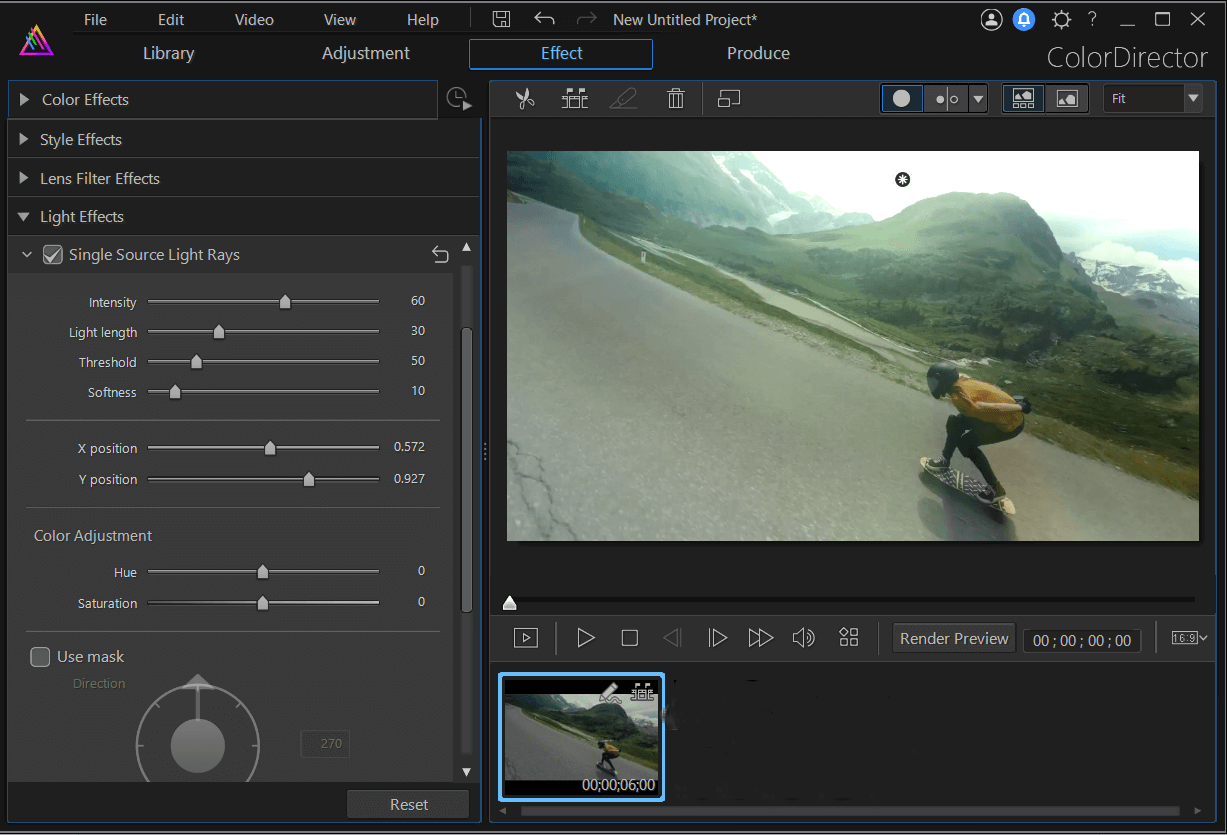Viewport: 1227px width, 835px height.
Task: Select the skateboarder clip thumbnail
Action: (581, 737)
